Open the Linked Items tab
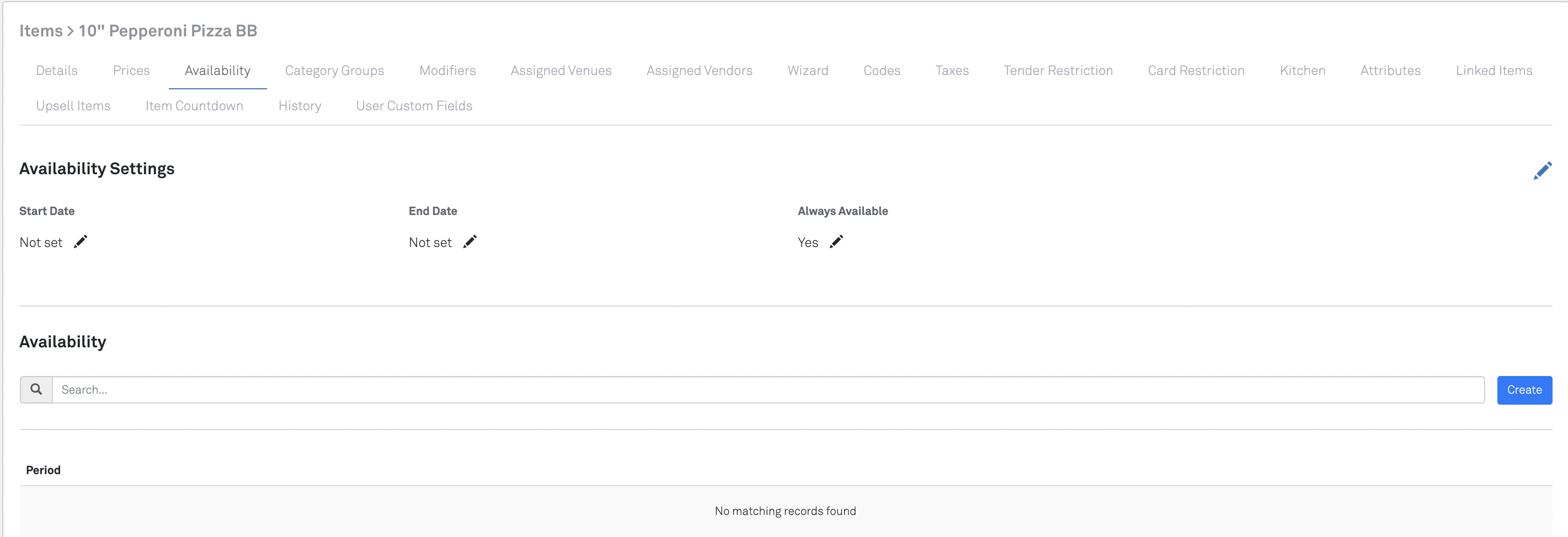Screen dimensions: 1568x537 (1493, 71)
